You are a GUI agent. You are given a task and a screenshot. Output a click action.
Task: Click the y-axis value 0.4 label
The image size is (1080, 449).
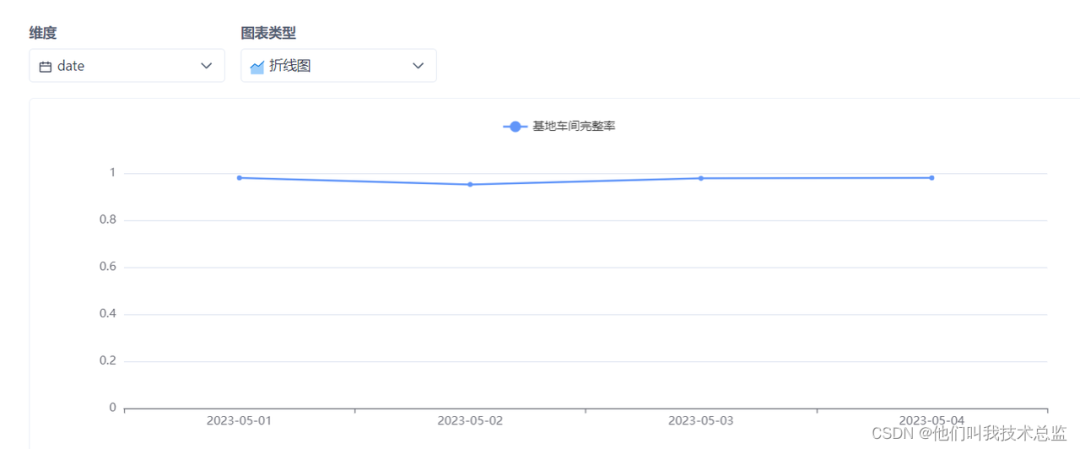pos(107,314)
